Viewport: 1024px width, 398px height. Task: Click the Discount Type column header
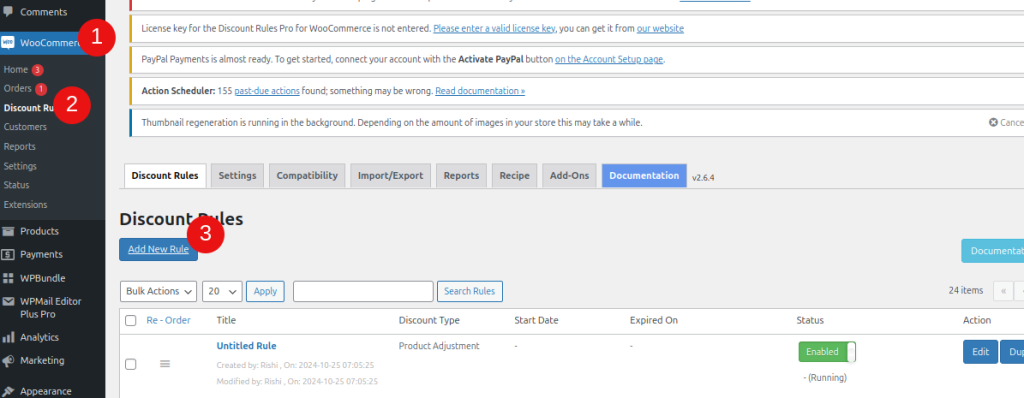click(x=429, y=320)
